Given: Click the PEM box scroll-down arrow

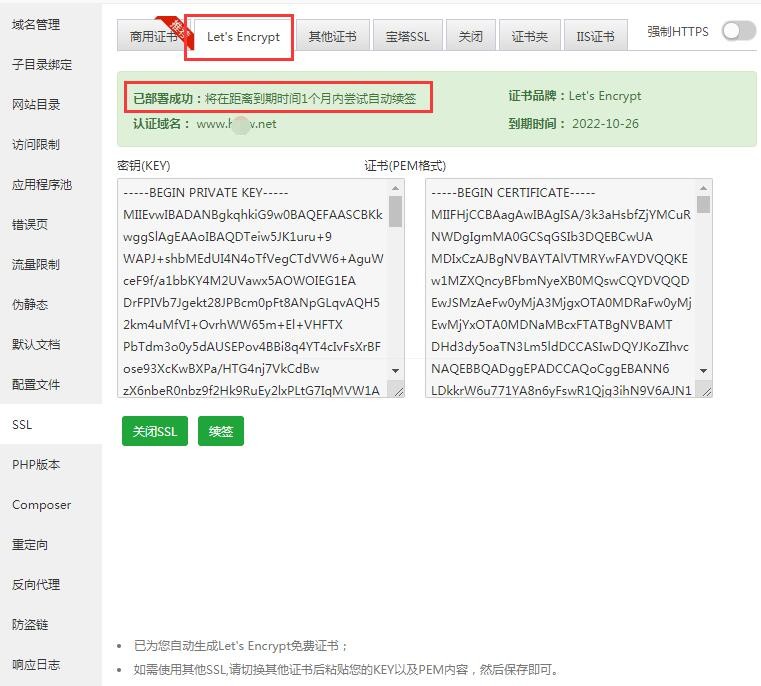Looking at the screenshot, I should 704,371.
